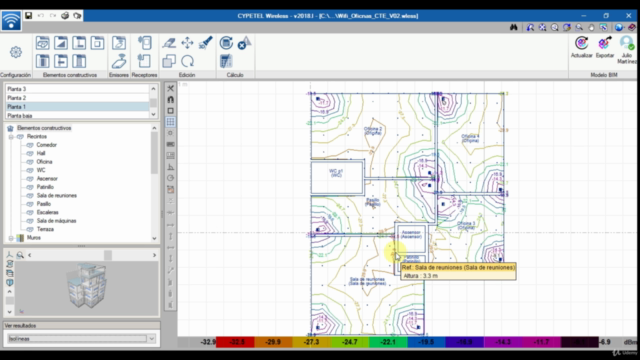Click the save diskette icon
The image size is (640, 360).
[29, 16]
